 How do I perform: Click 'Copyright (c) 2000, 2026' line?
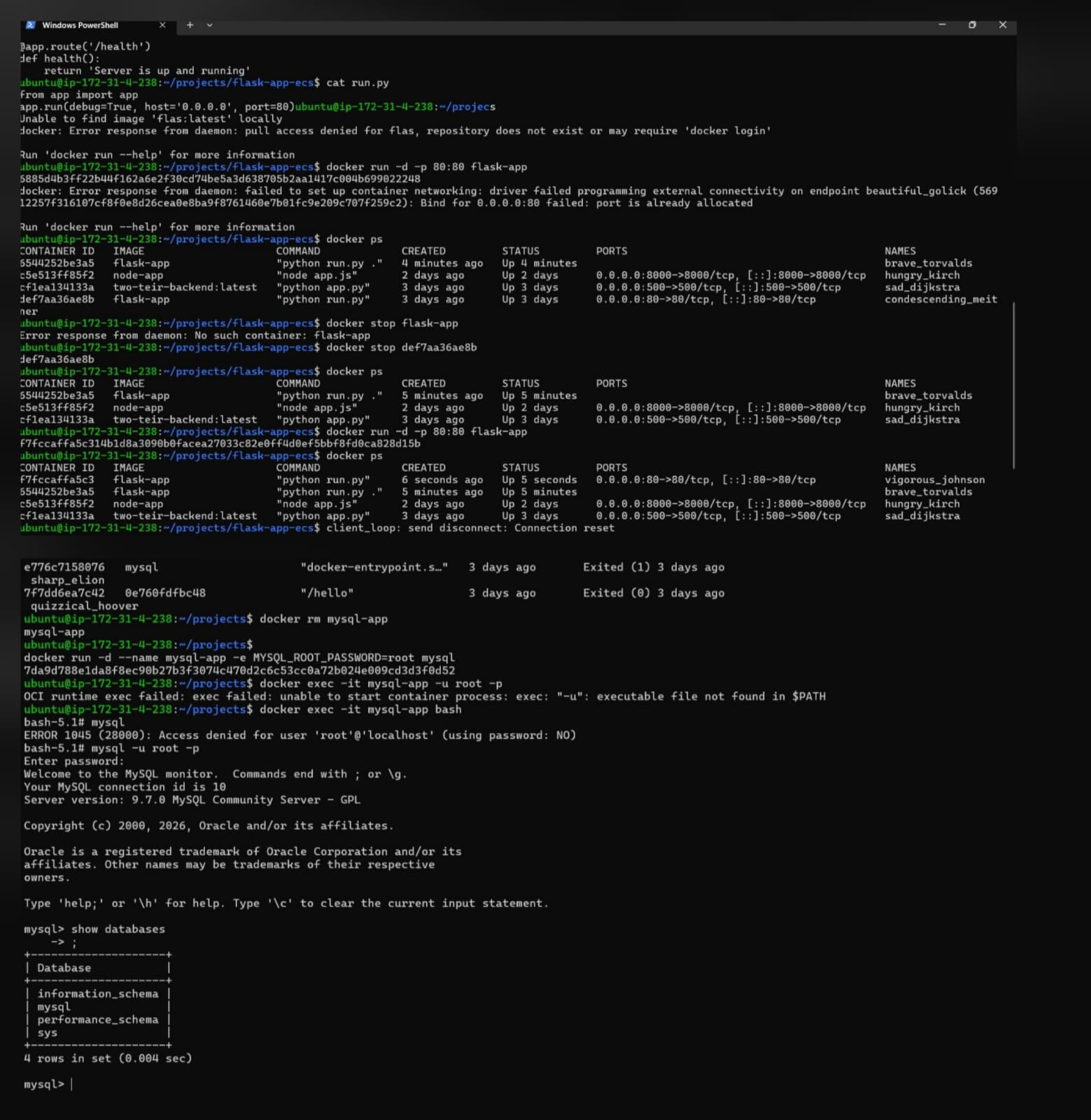[209, 826]
